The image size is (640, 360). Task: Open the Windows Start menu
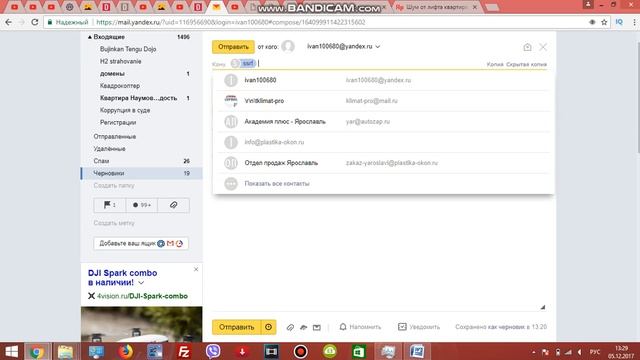click(11, 351)
